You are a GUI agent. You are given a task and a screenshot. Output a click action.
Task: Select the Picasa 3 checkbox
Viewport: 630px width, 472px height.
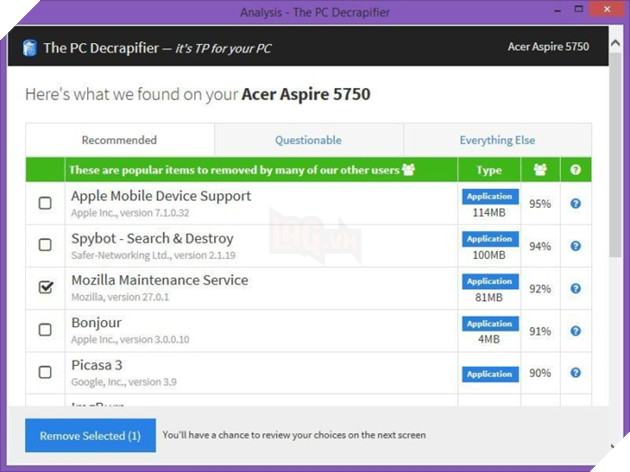(x=45, y=372)
